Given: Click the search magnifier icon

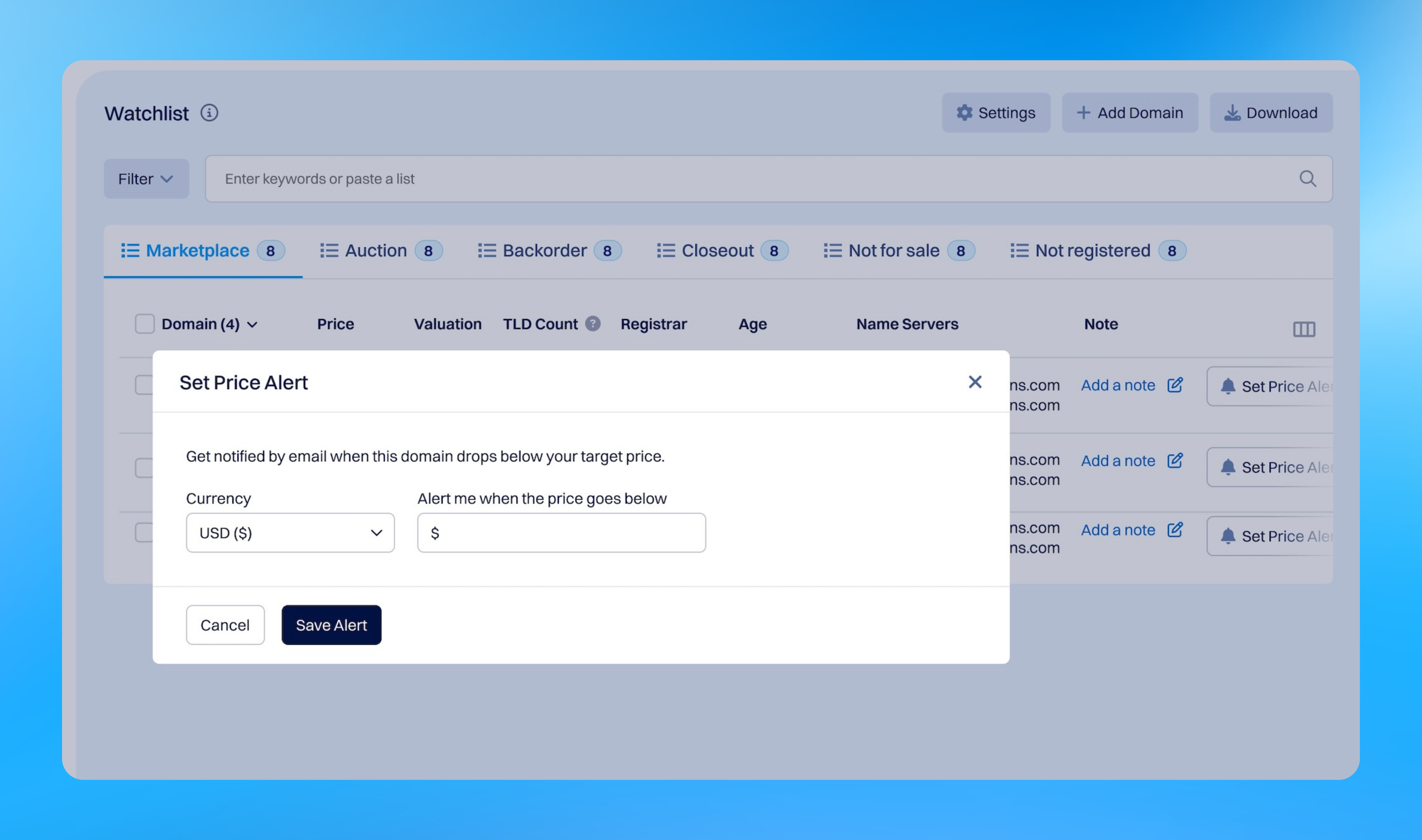Looking at the screenshot, I should coord(1307,179).
